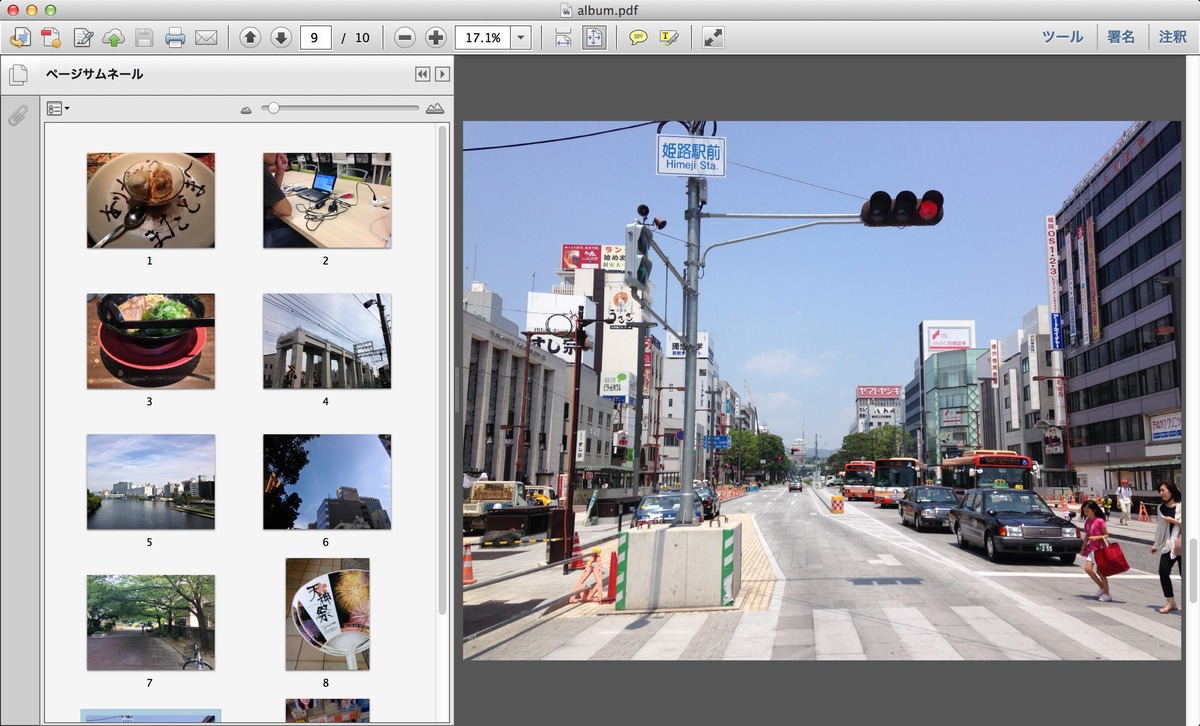Viewport: 1200px width, 726px height.
Task: Click the large mountains enlarge-thumbnail icon
Action: (x=435, y=108)
